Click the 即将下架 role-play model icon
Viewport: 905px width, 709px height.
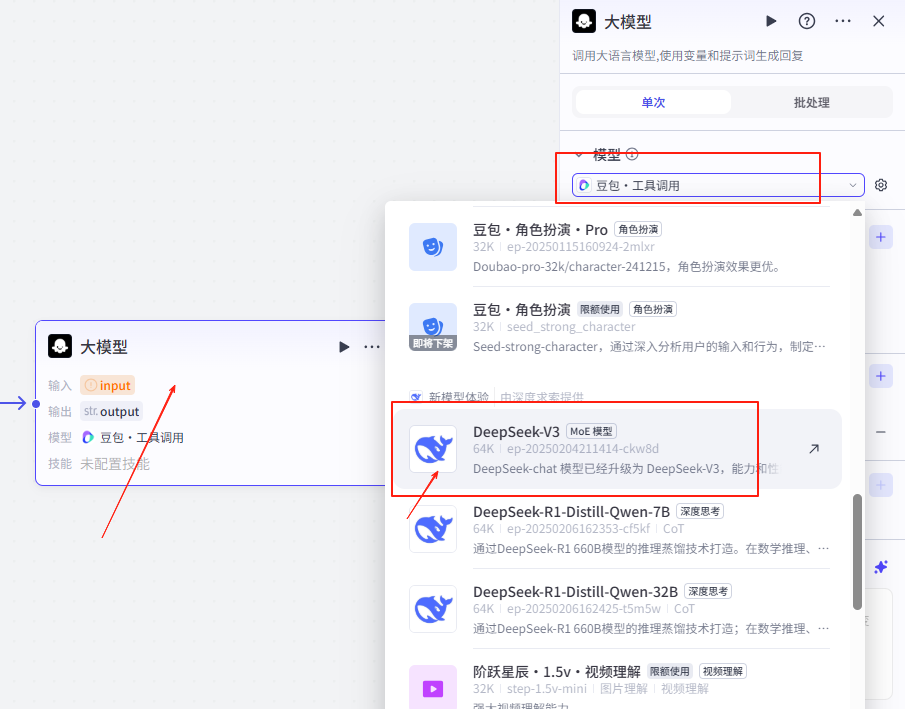tap(433, 327)
